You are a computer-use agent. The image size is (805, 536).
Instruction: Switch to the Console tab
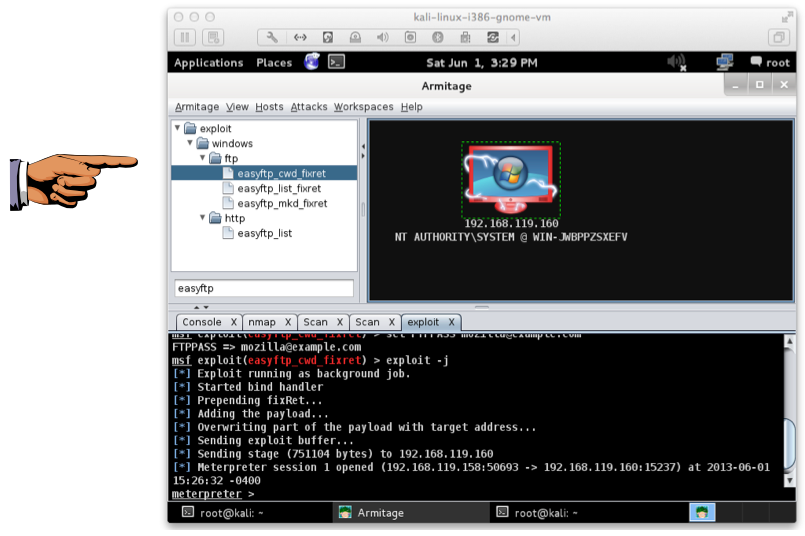(202, 322)
